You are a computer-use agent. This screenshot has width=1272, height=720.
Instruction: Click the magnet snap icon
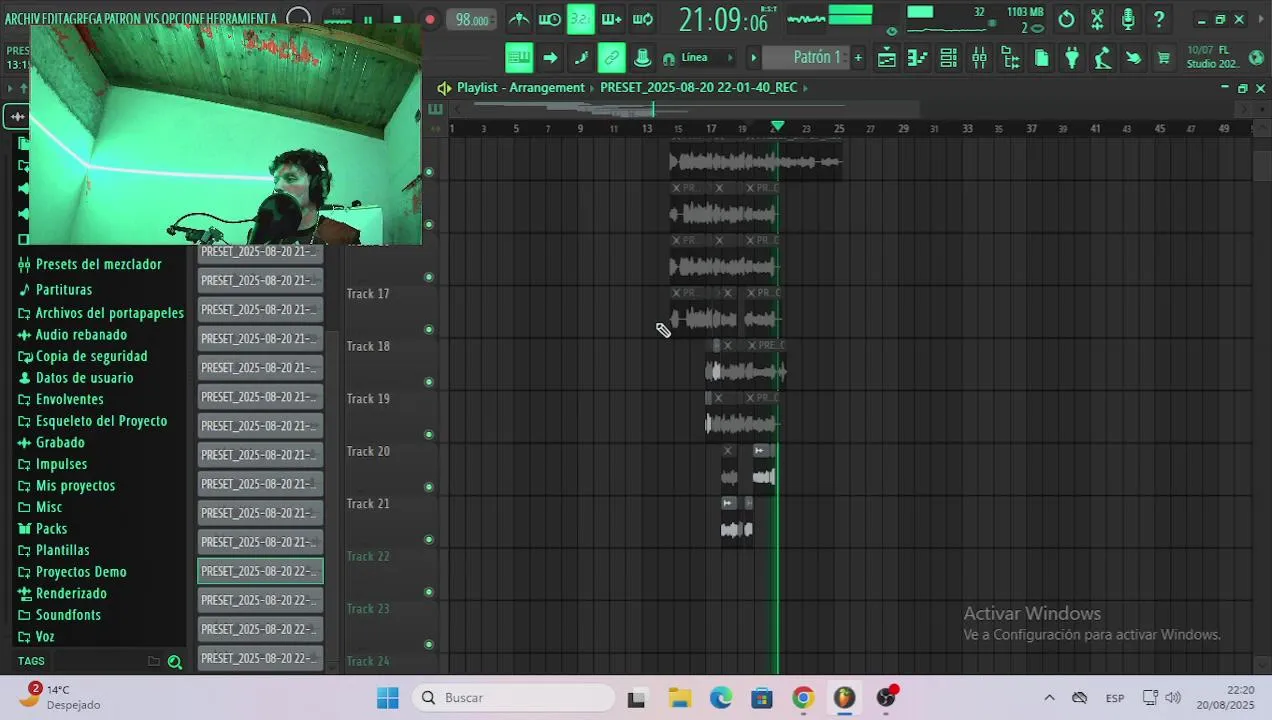point(669,58)
